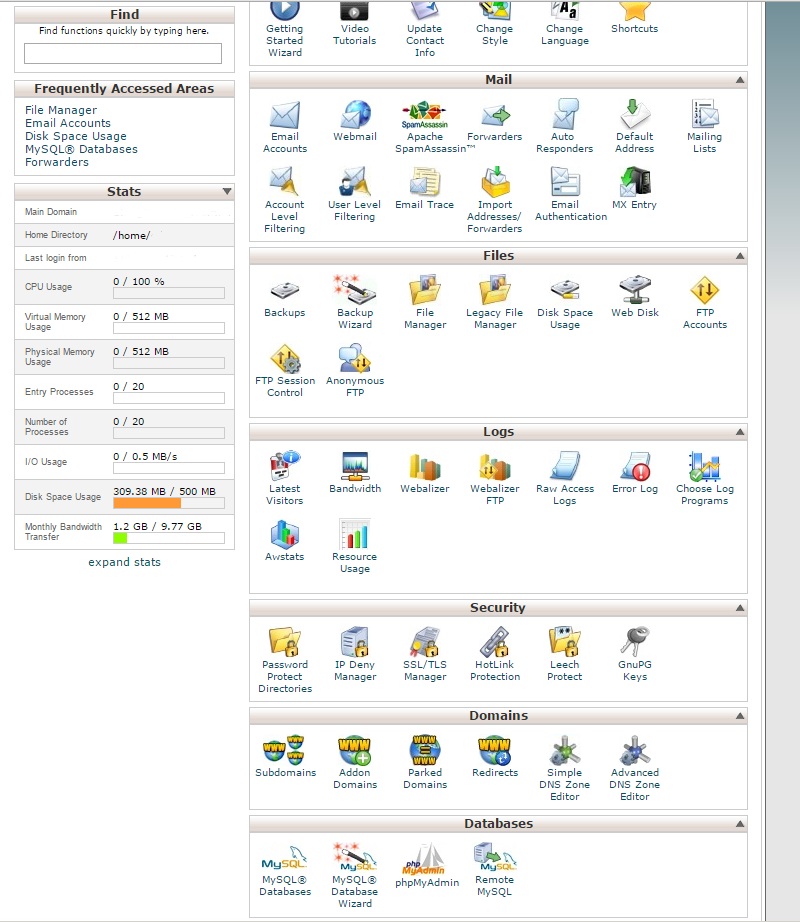
Task: Collapse the Stats panel
Action: [x=226, y=191]
